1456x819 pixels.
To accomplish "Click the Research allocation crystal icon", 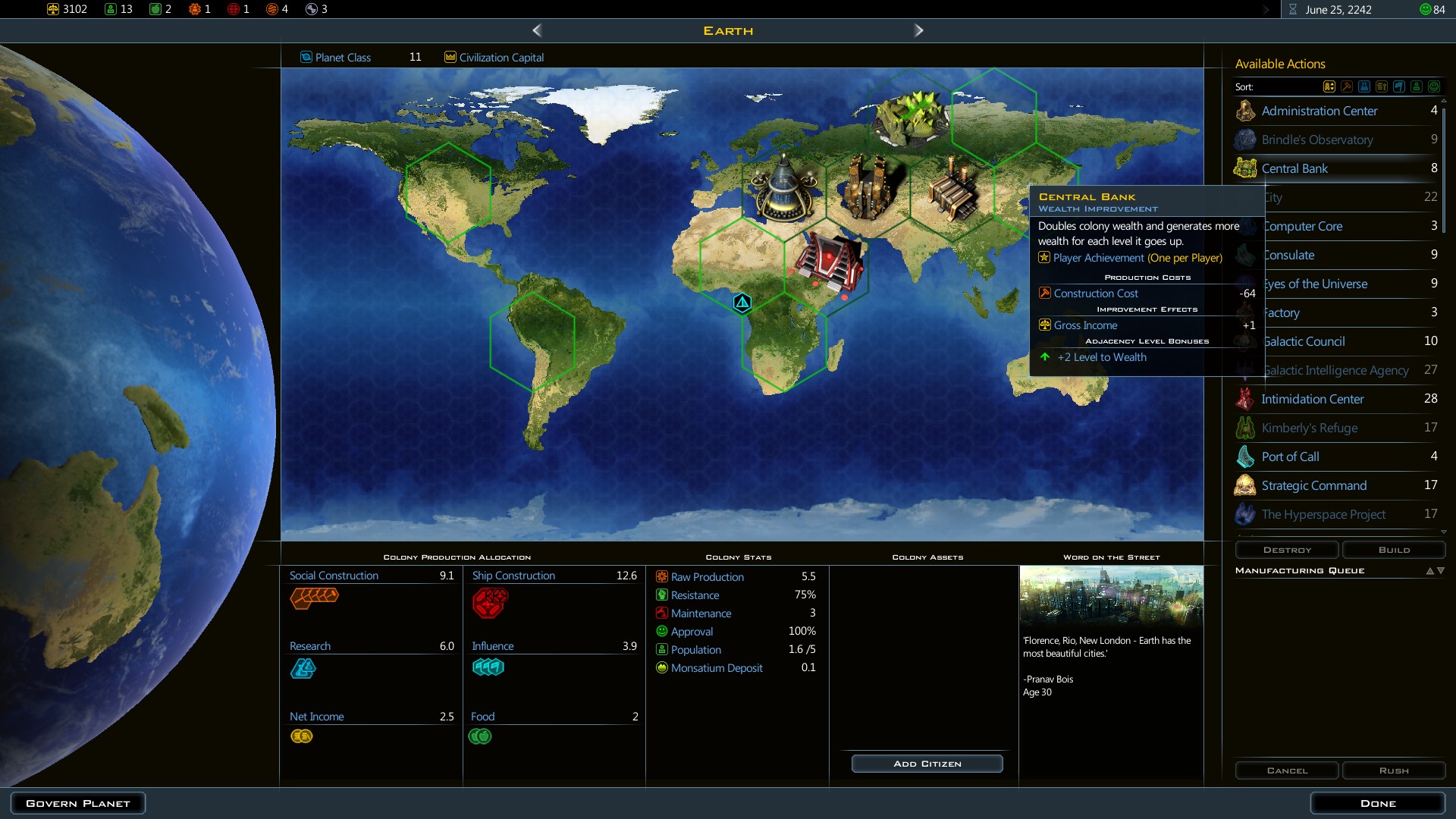I will (303, 668).
